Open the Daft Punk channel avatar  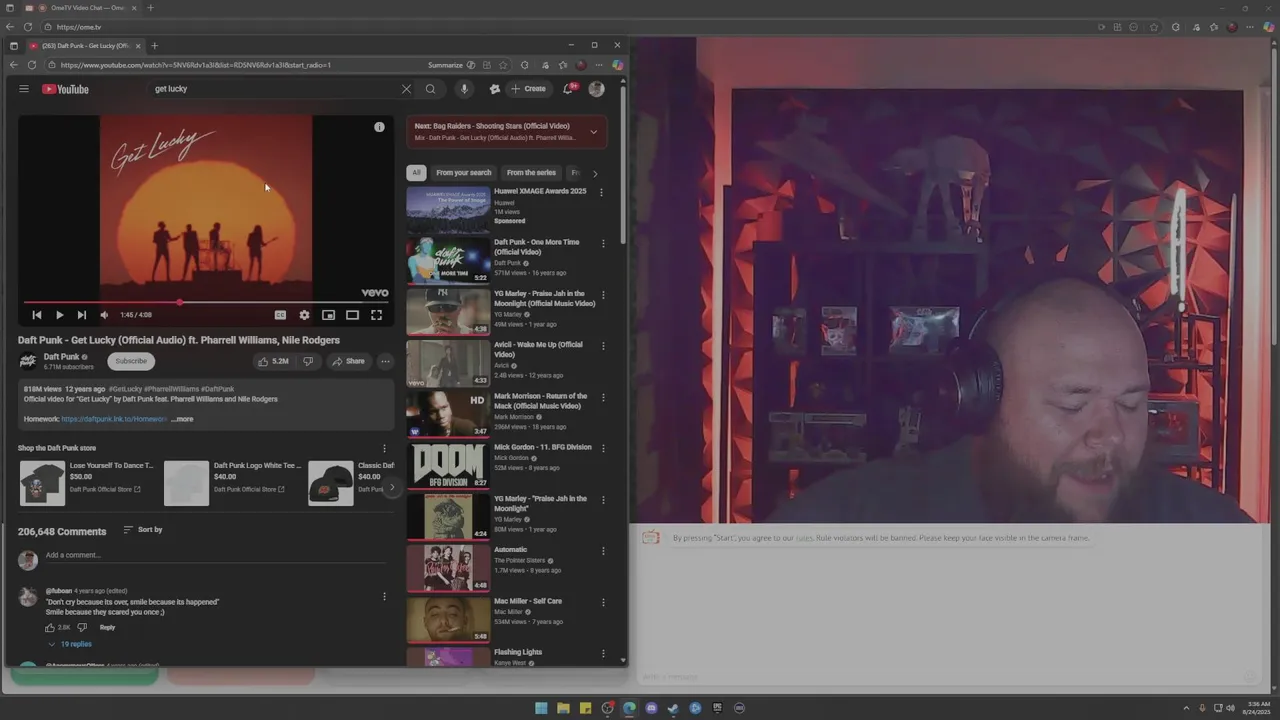tap(28, 361)
